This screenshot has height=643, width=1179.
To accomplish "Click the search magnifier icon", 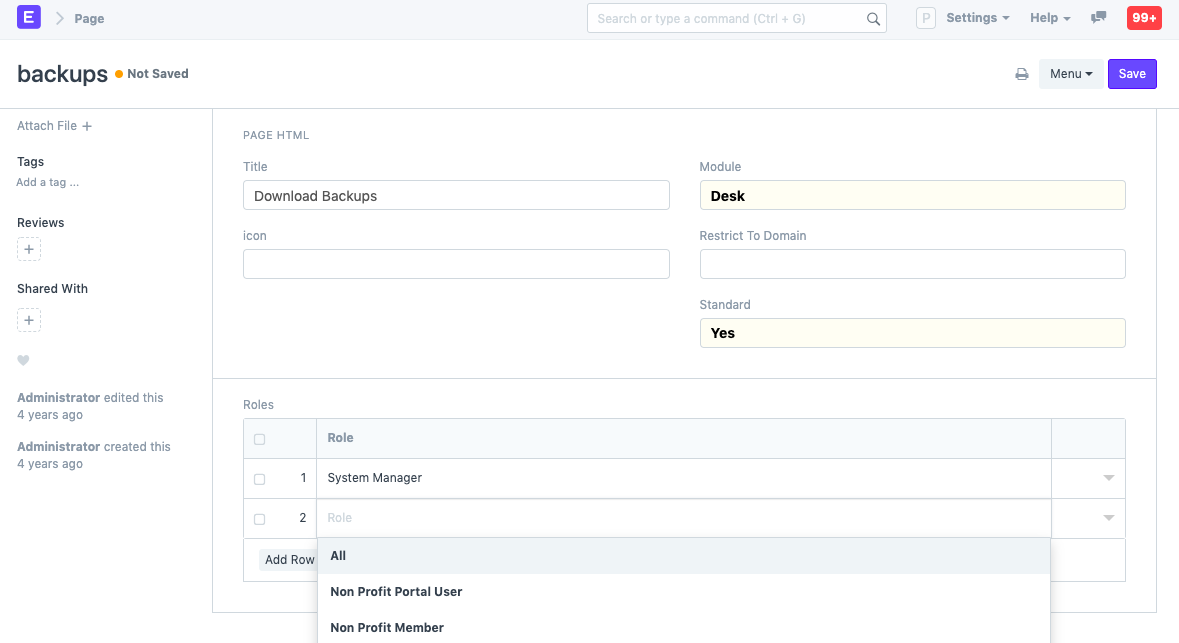I will coord(872,17).
